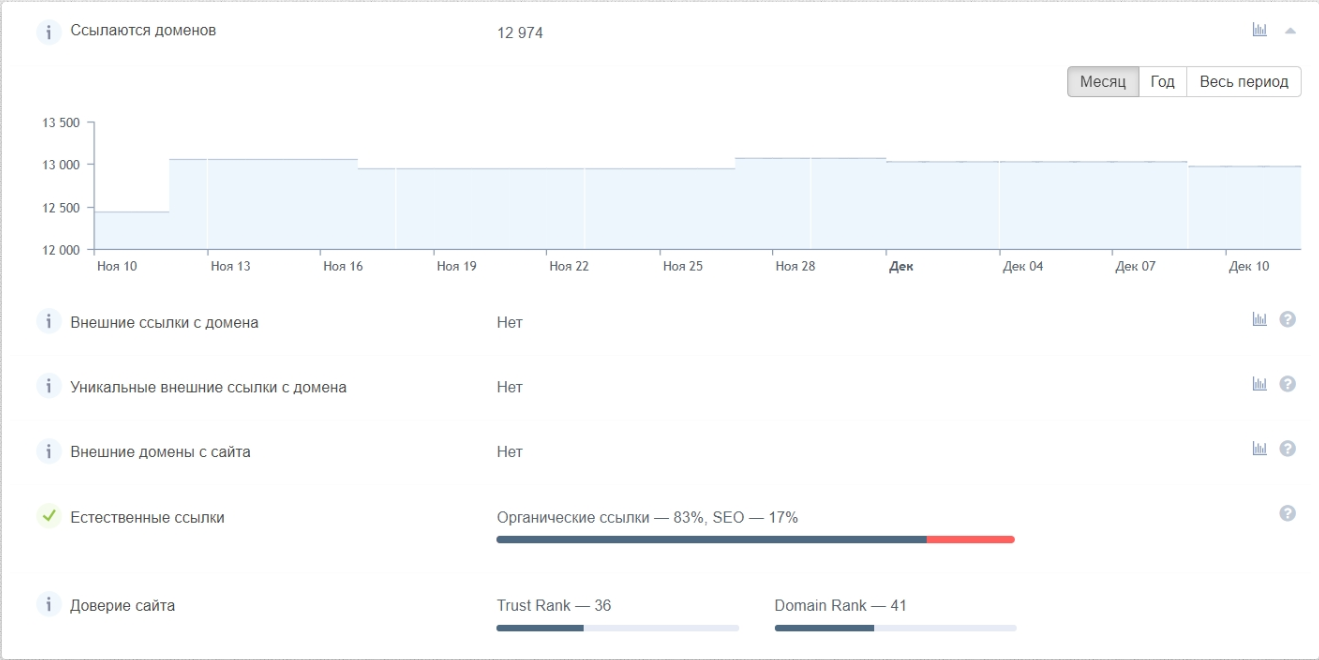Collapse the Ссылаются доменов chart arrow
This screenshot has height=660, width=1319.
click(1290, 31)
